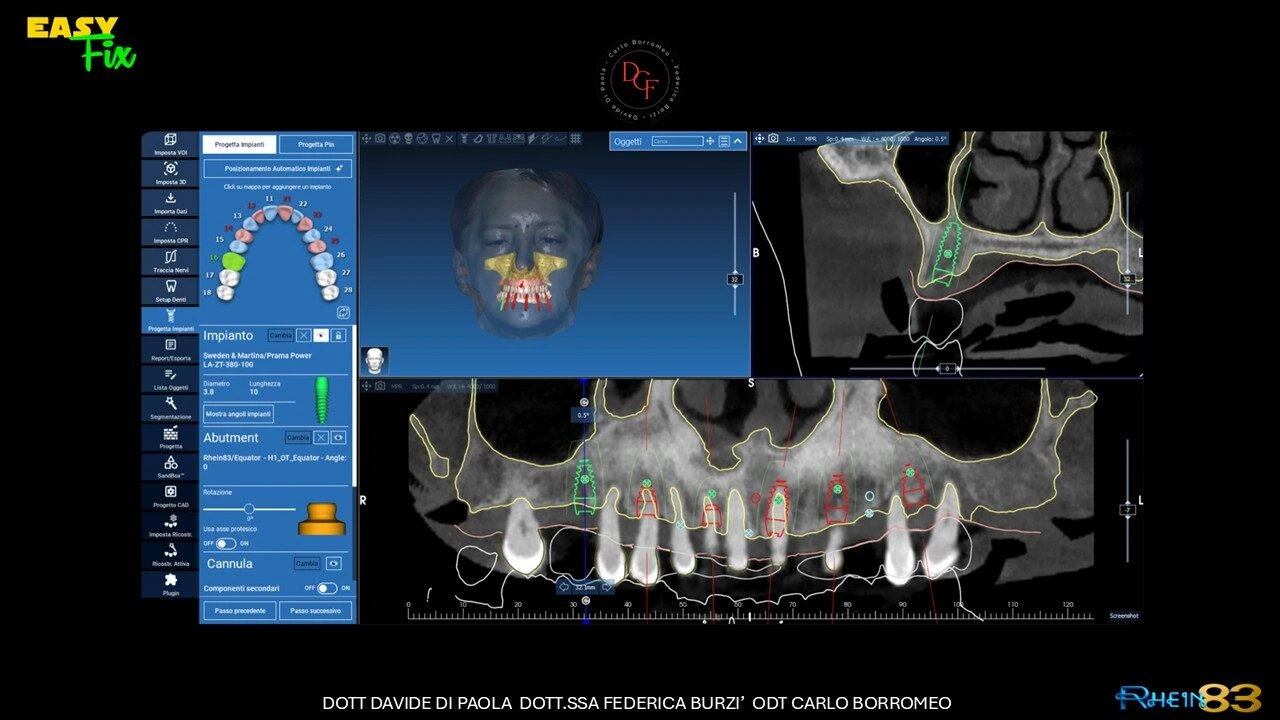Select the Setup Denti sidebar icon
The image size is (1280, 720).
tap(170, 290)
